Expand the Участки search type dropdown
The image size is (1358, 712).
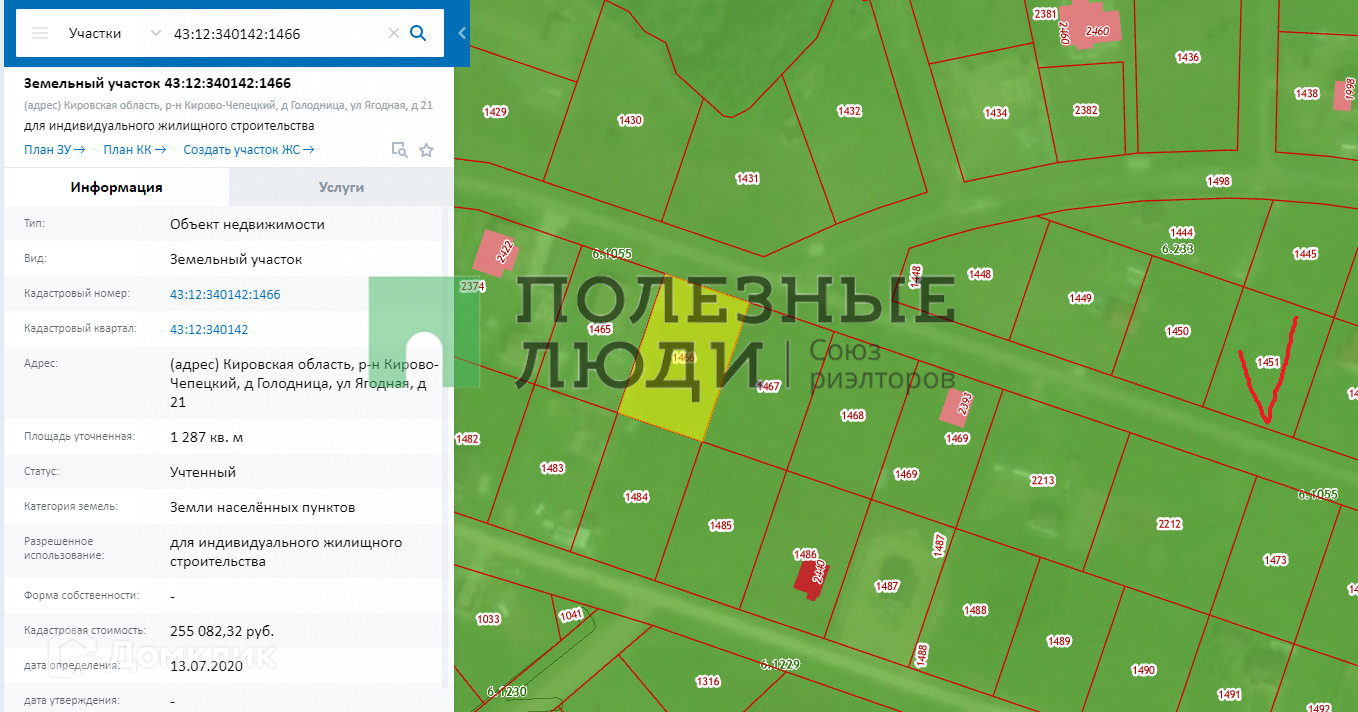pos(114,33)
